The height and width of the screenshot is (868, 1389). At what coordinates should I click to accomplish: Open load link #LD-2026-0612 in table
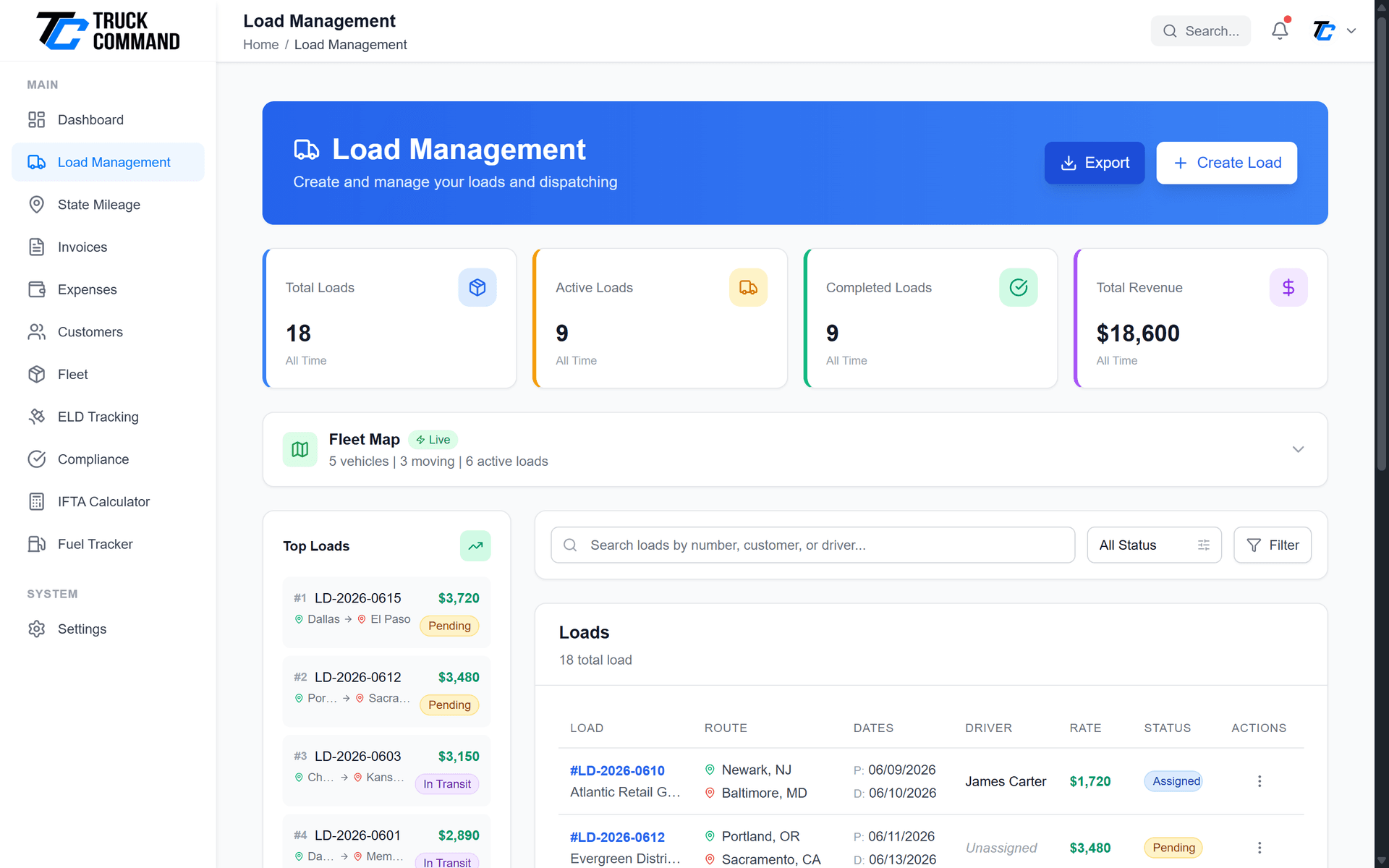click(617, 837)
